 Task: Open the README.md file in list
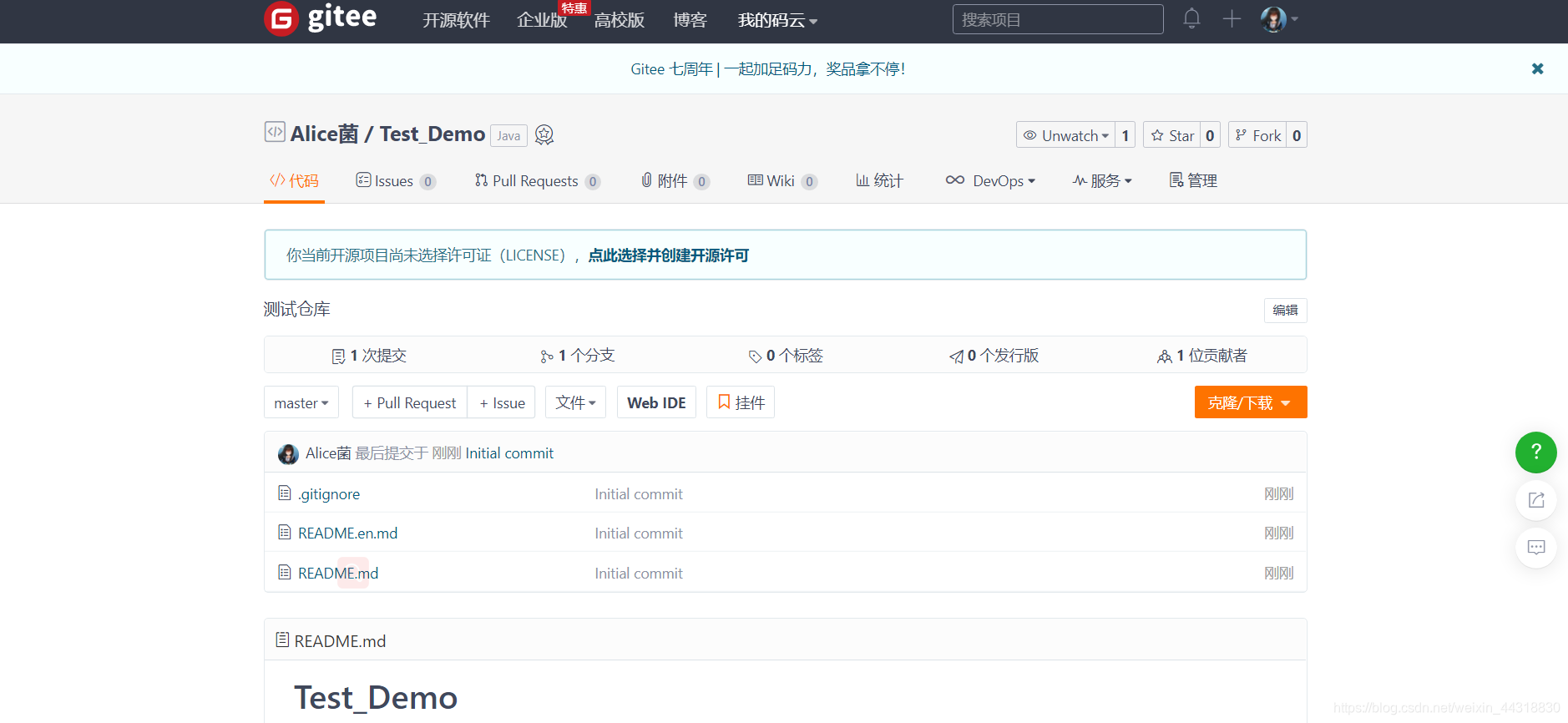pyautogui.click(x=338, y=574)
